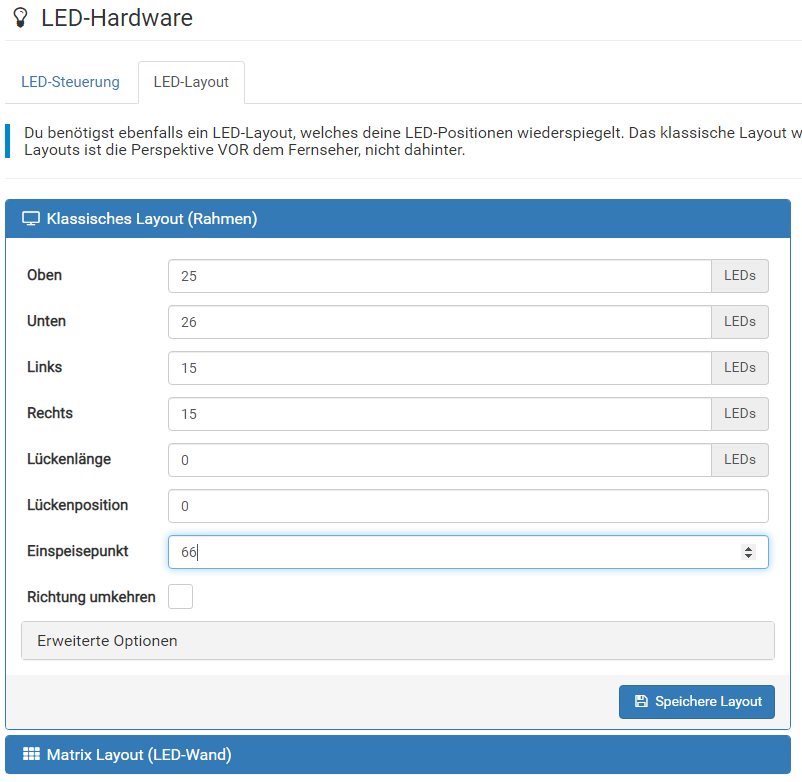This screenshot has height=782, width=802.
Task: Select the Links LED count field
Action: pos(439,368)
